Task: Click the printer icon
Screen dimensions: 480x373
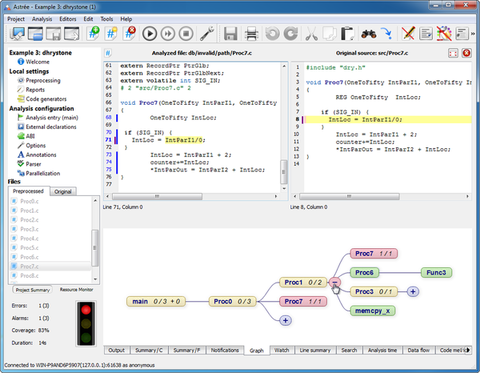Action: click(x=251, y=34)
